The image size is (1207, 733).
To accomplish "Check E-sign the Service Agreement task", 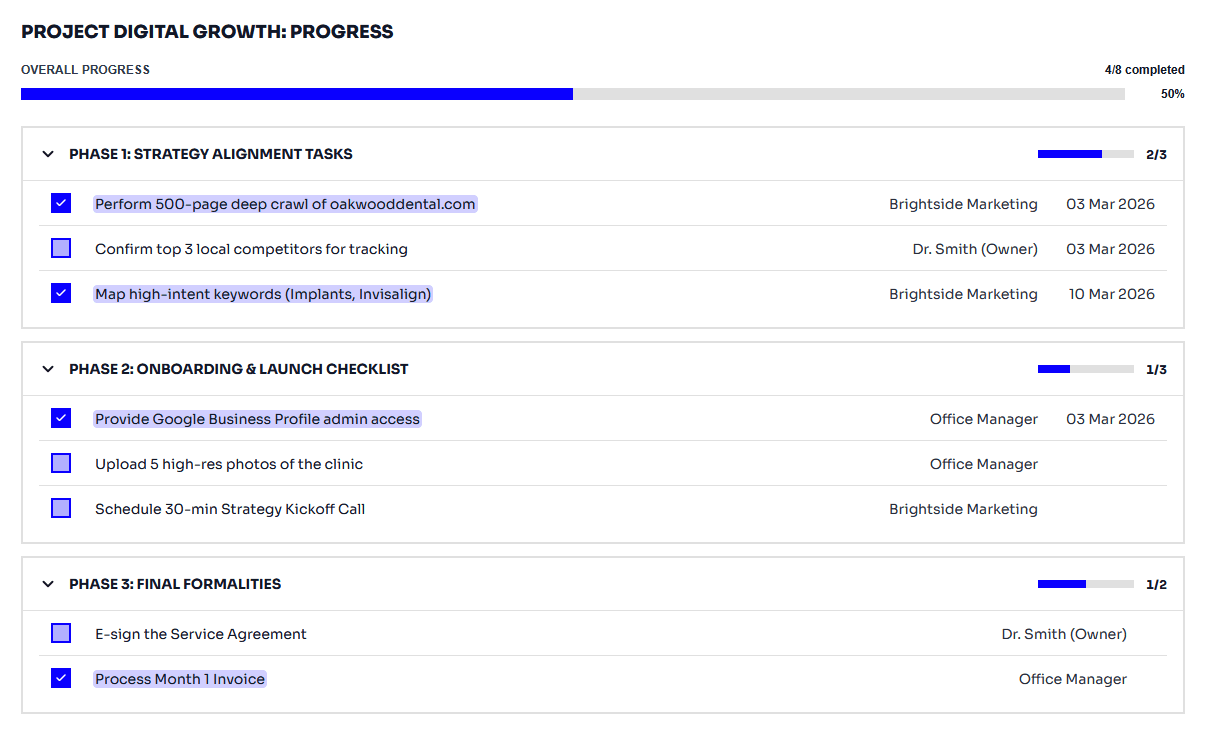I will (61, 634).
